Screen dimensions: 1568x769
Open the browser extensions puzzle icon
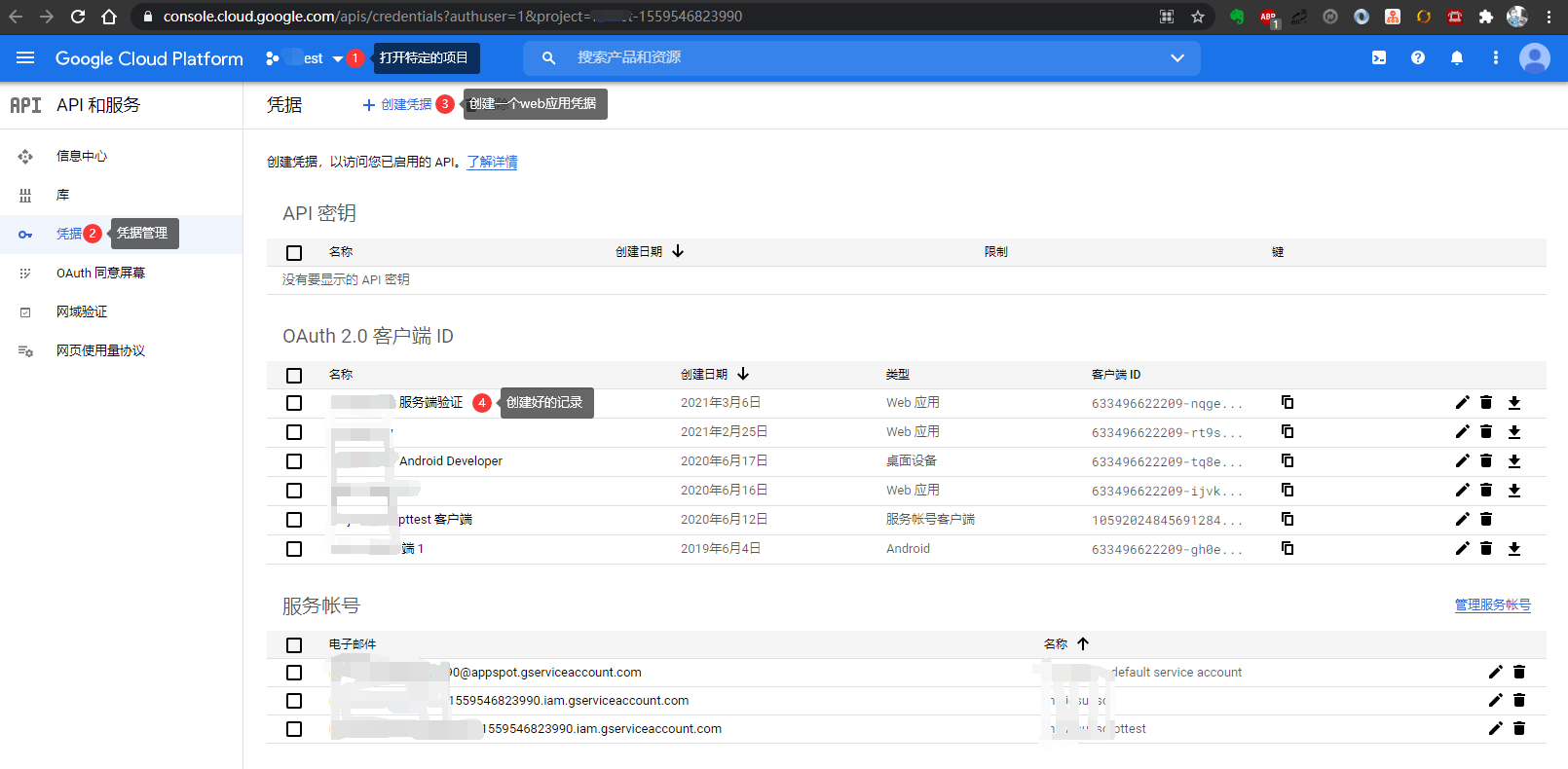click(x=1486, y=17)
